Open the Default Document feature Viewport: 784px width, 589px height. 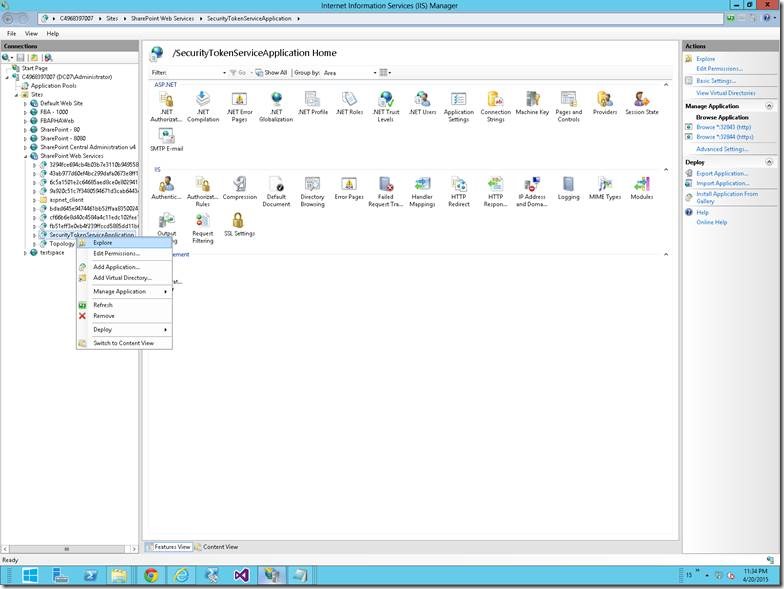tap(276, 192)
